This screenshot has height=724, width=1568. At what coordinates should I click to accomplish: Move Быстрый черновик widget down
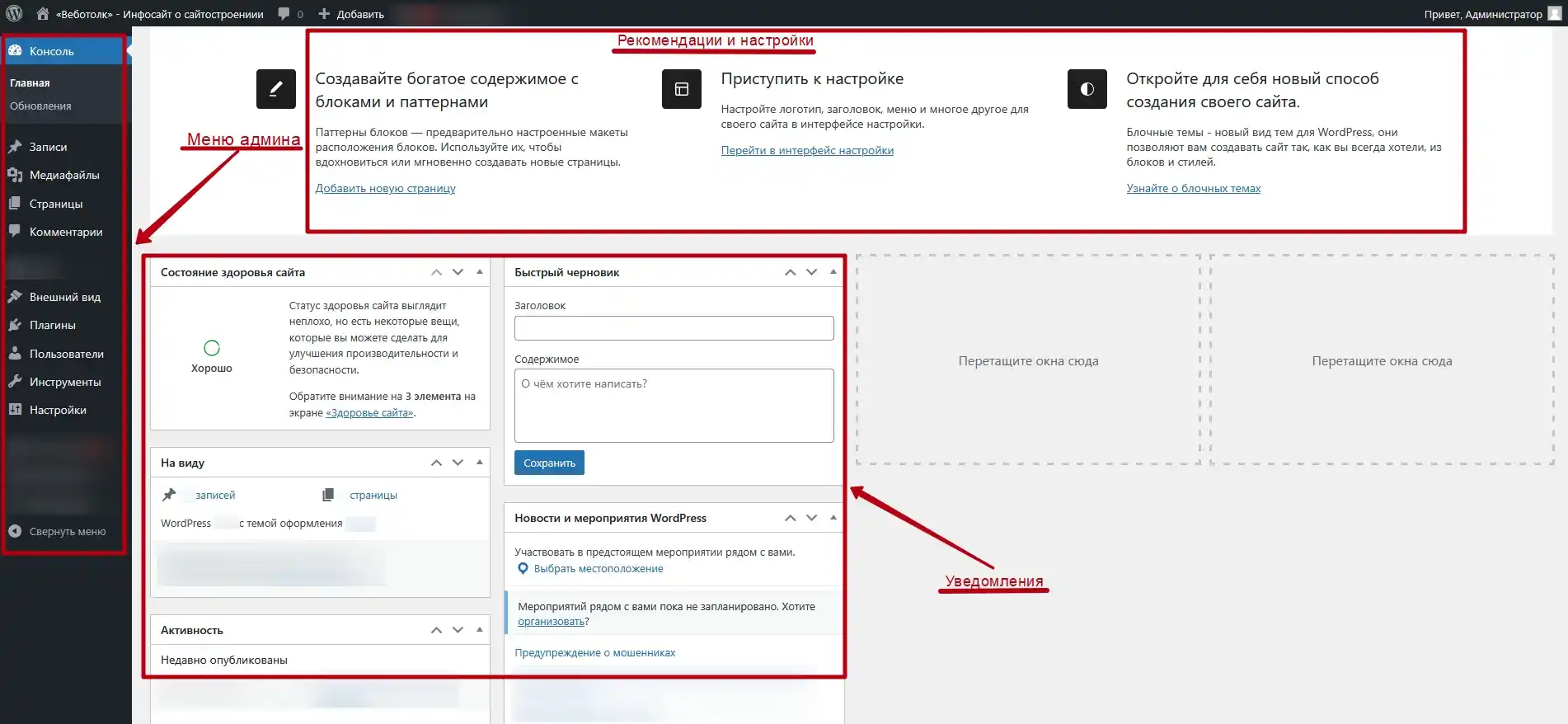[811, 272]
